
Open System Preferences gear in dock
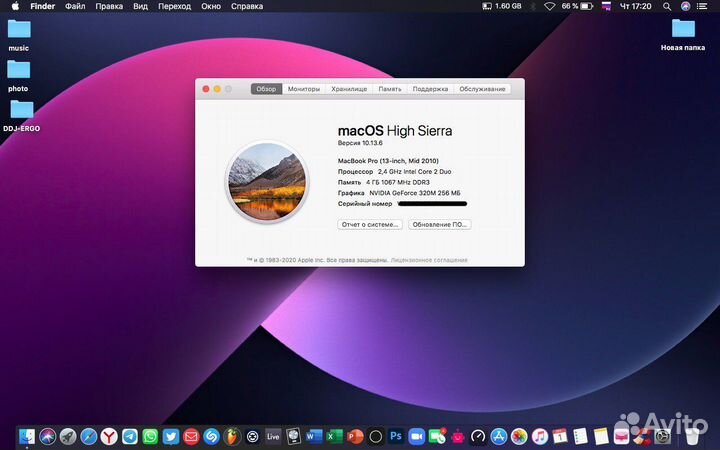663,436
